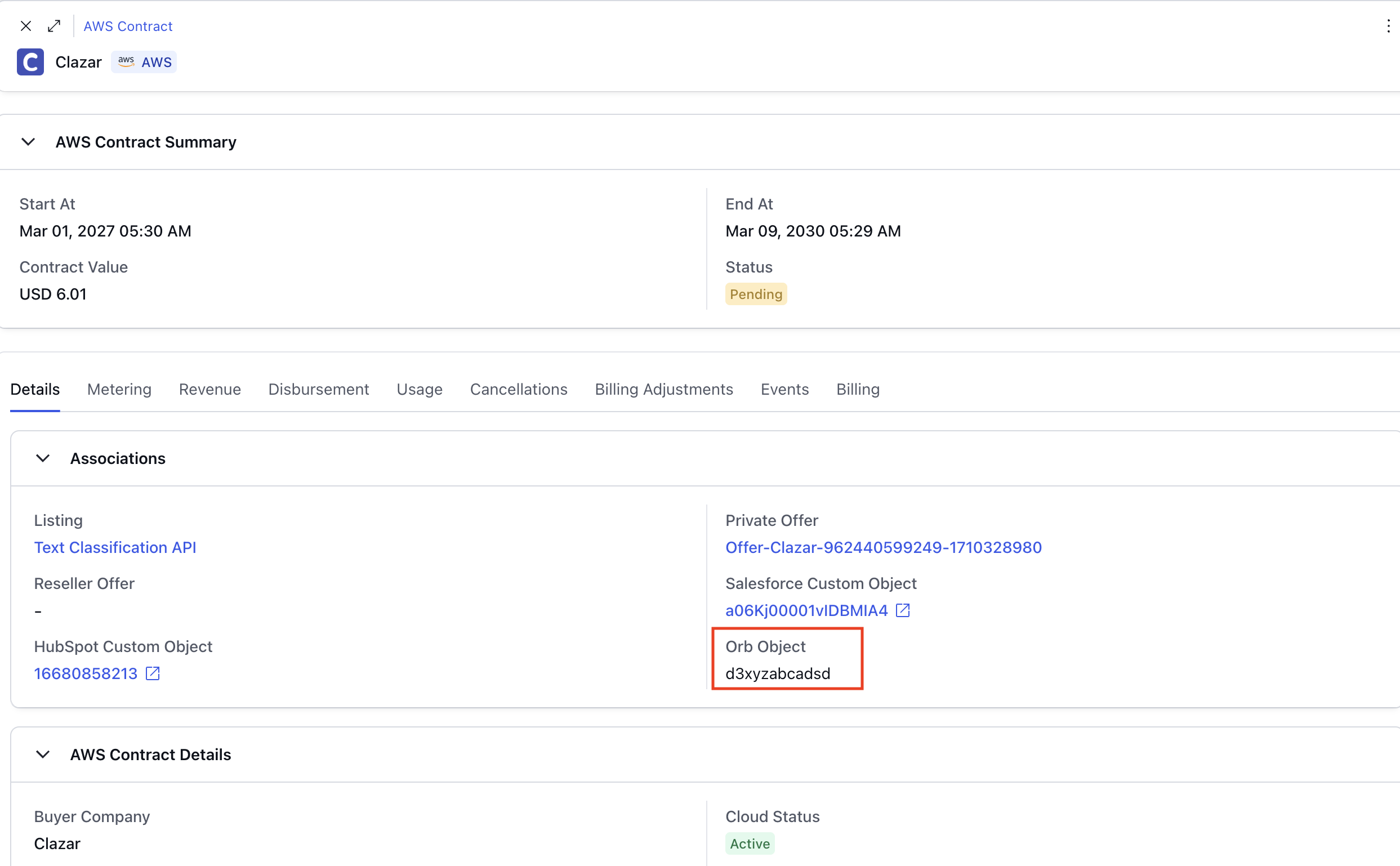This screenshot has height=866, width=1400.
Task: Open HubSpot object external link icon
Action: [x=153, y=673]
